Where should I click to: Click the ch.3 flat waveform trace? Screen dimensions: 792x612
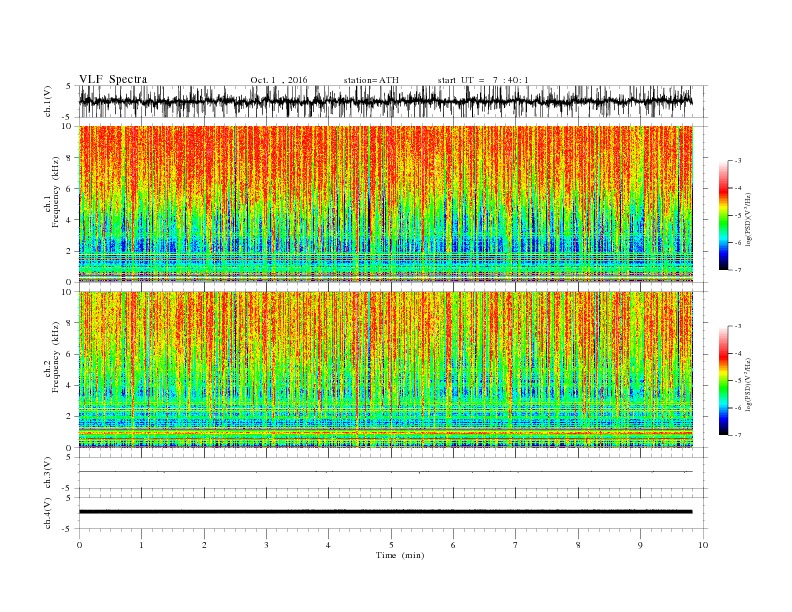pos(386,472)
